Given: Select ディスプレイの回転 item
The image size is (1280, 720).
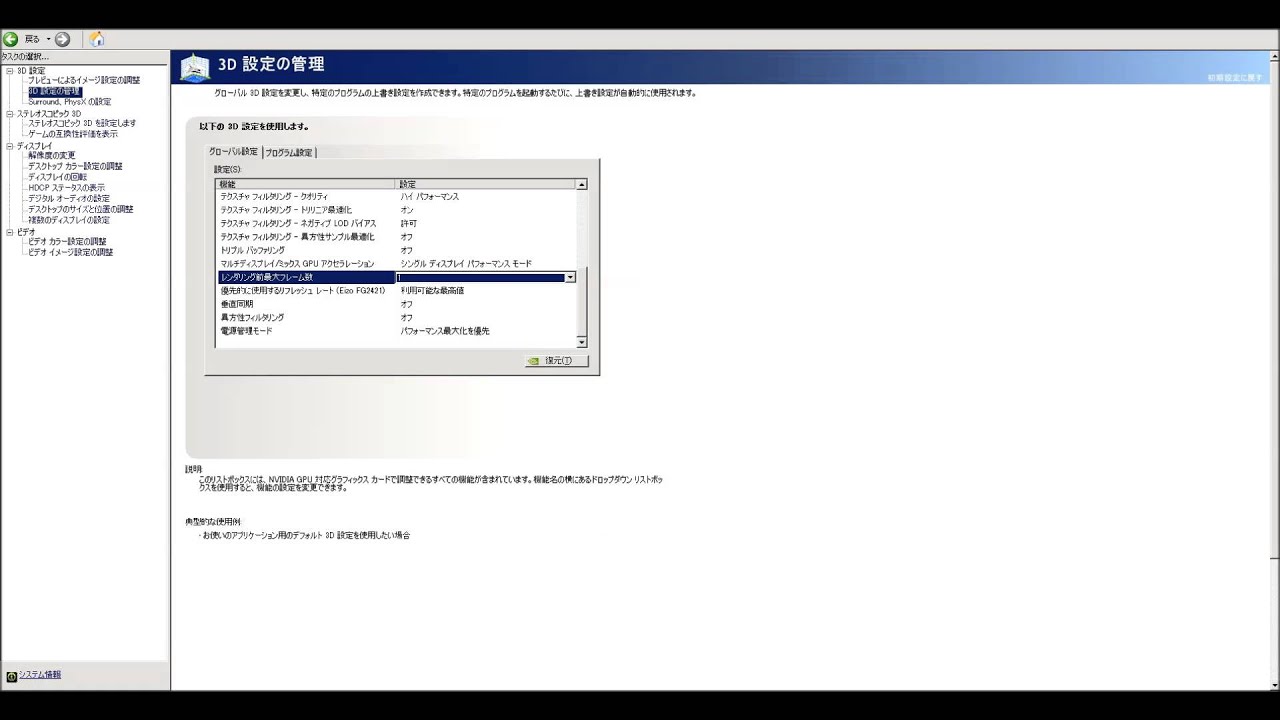Looking at the screenshot, I should click(x=57, y=177).
